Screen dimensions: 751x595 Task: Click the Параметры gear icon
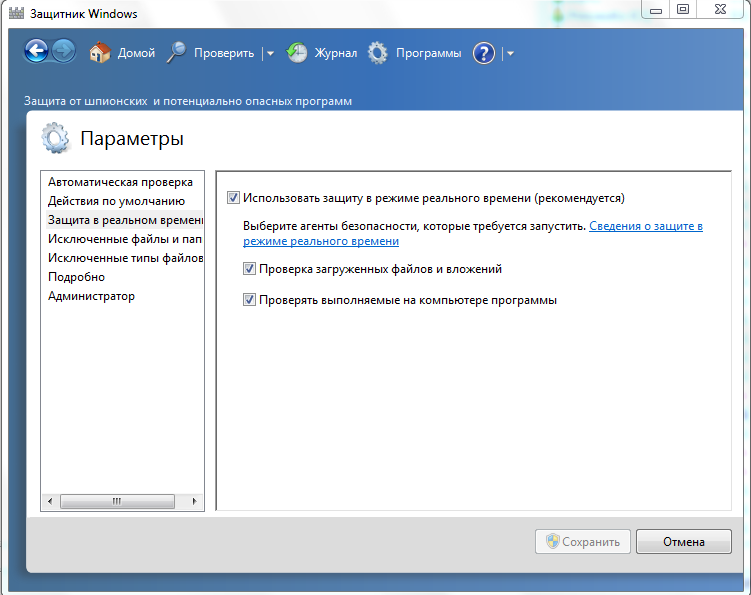click(x=55, y=138)
